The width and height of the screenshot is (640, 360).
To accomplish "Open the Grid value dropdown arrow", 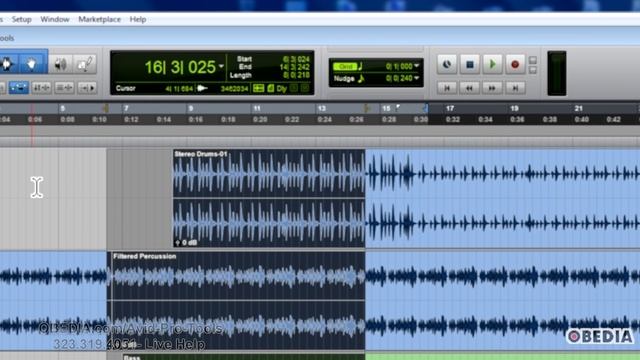I will pos(417,66).
